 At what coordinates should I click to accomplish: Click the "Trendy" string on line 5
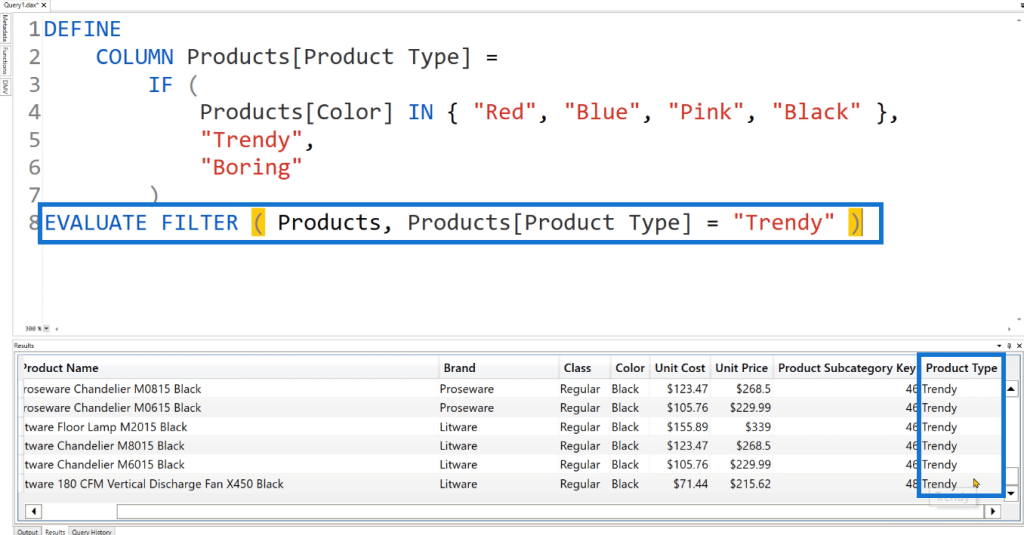tap(251, 140)
